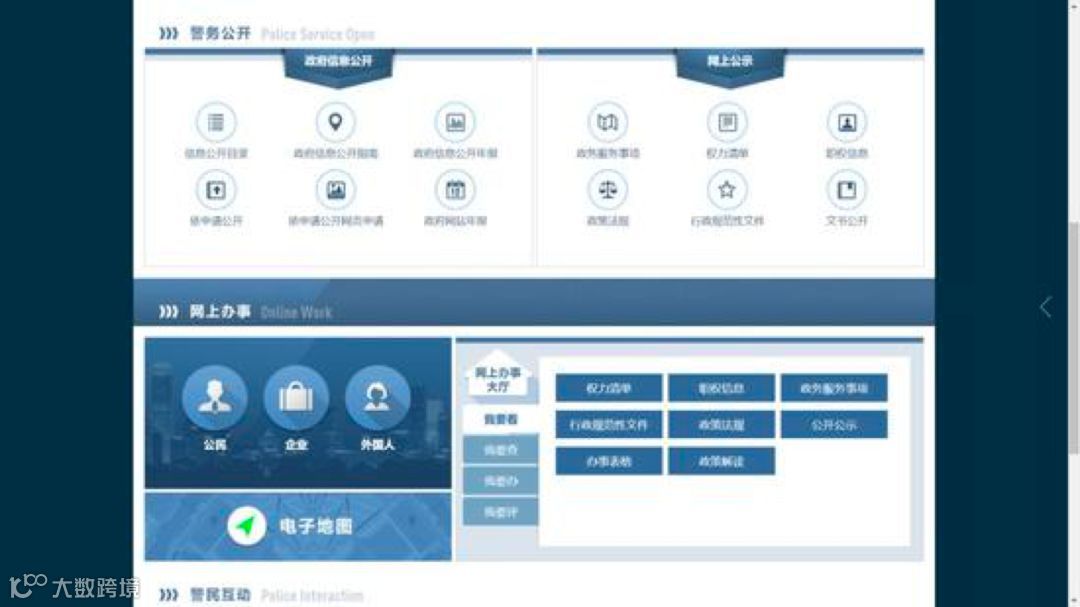
Task: Open the 文书公开 document icon
Action: coord(847,189)
